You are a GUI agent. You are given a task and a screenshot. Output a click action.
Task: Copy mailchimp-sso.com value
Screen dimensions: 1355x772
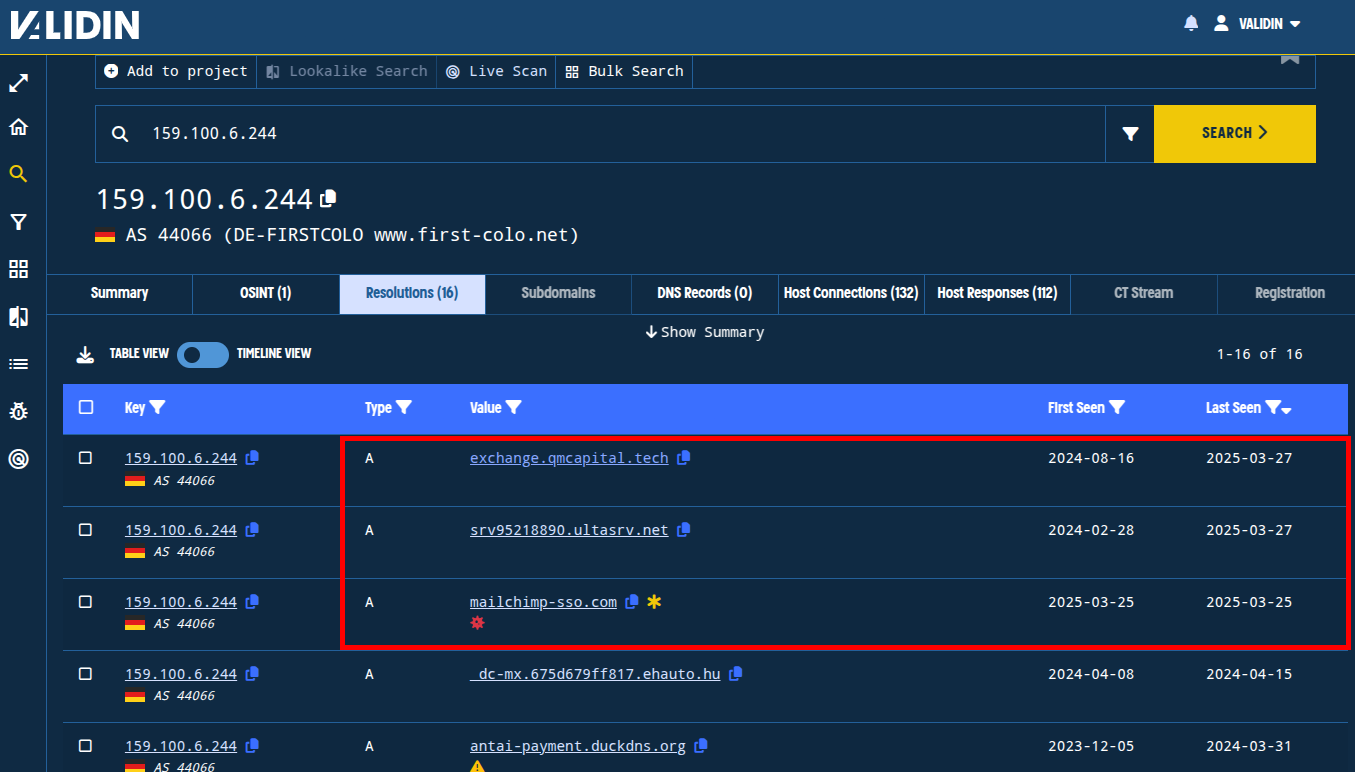click(x=632, y=602)
